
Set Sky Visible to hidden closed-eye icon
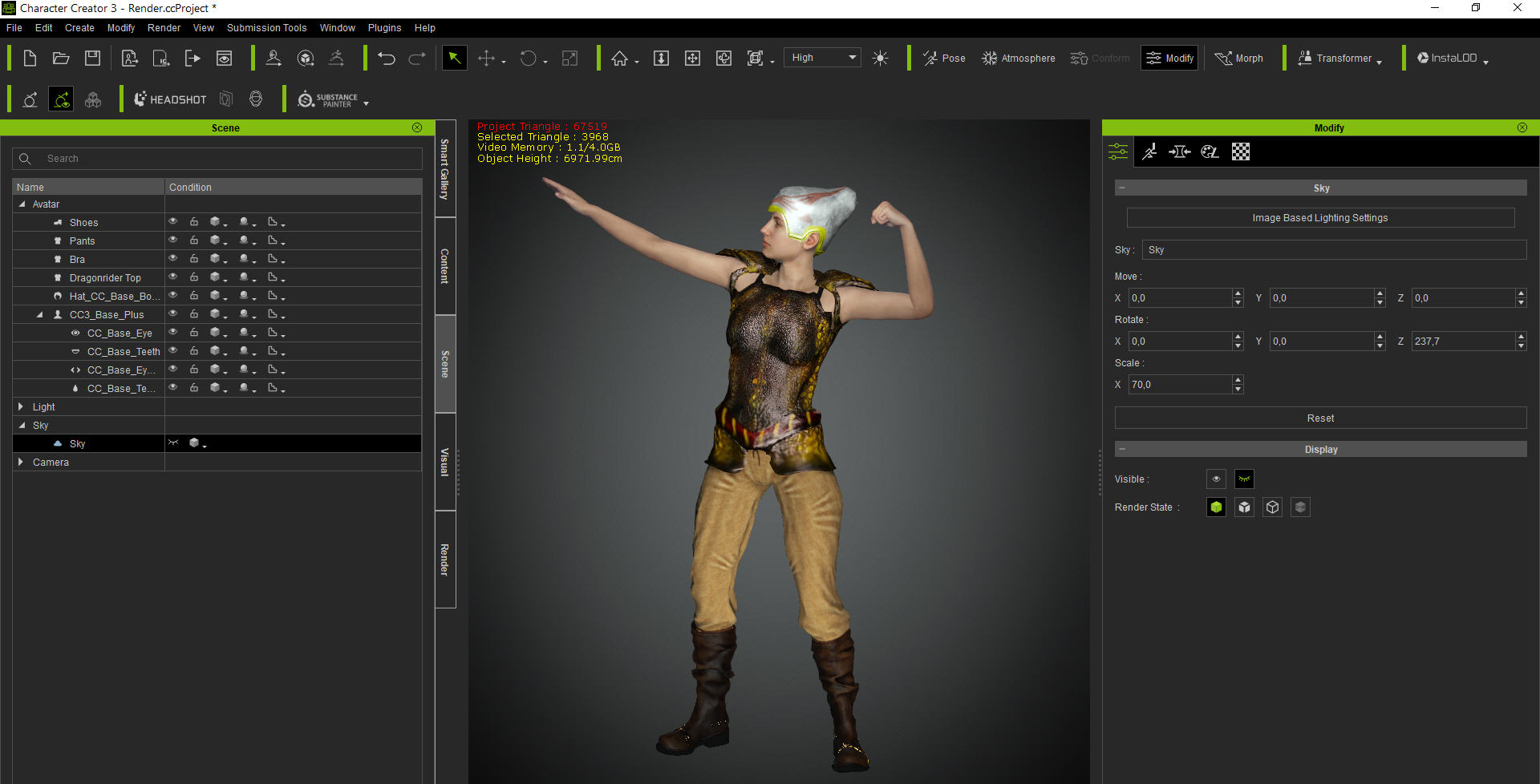coord(1244,479)
